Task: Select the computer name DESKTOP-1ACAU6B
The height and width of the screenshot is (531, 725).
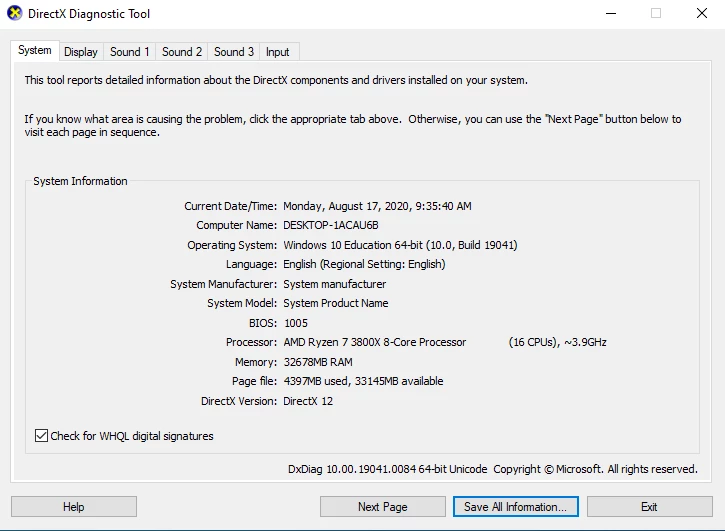Action: tap(331, 225)
